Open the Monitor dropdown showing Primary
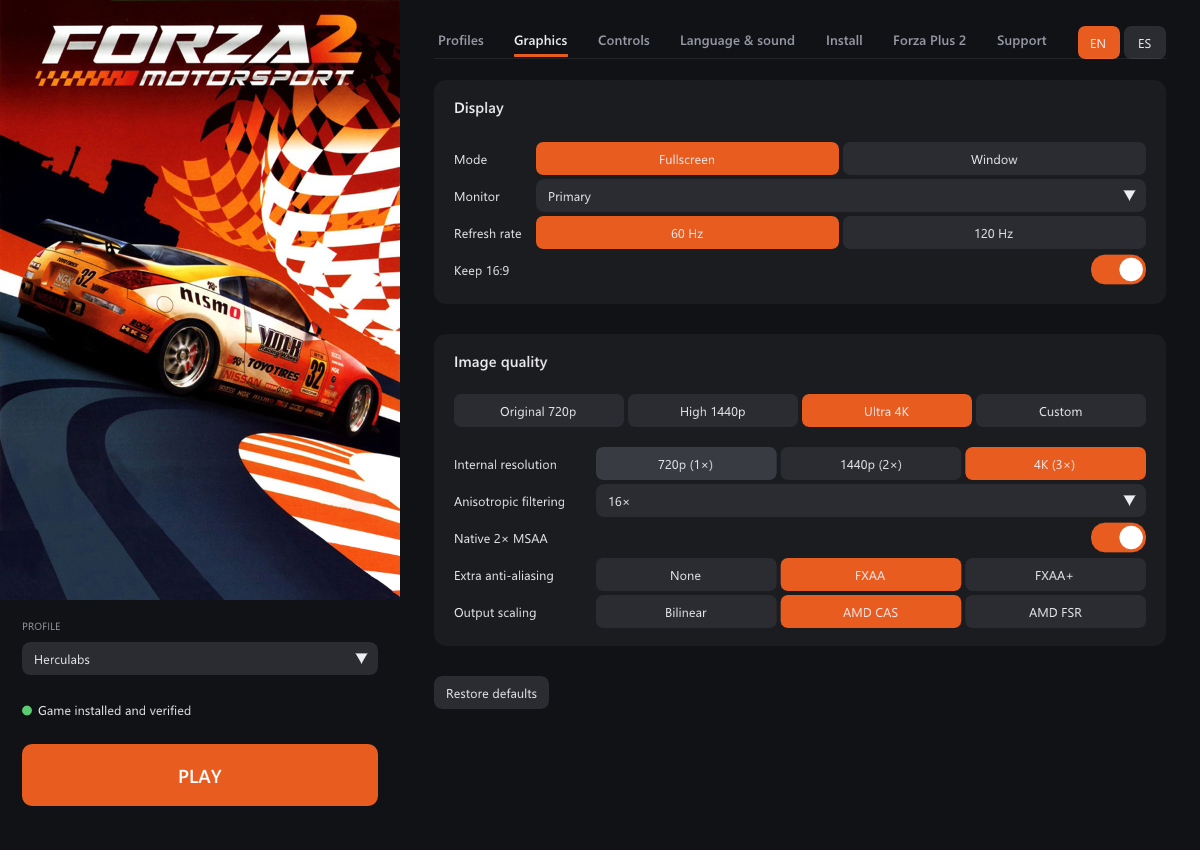 click(841, 196)
